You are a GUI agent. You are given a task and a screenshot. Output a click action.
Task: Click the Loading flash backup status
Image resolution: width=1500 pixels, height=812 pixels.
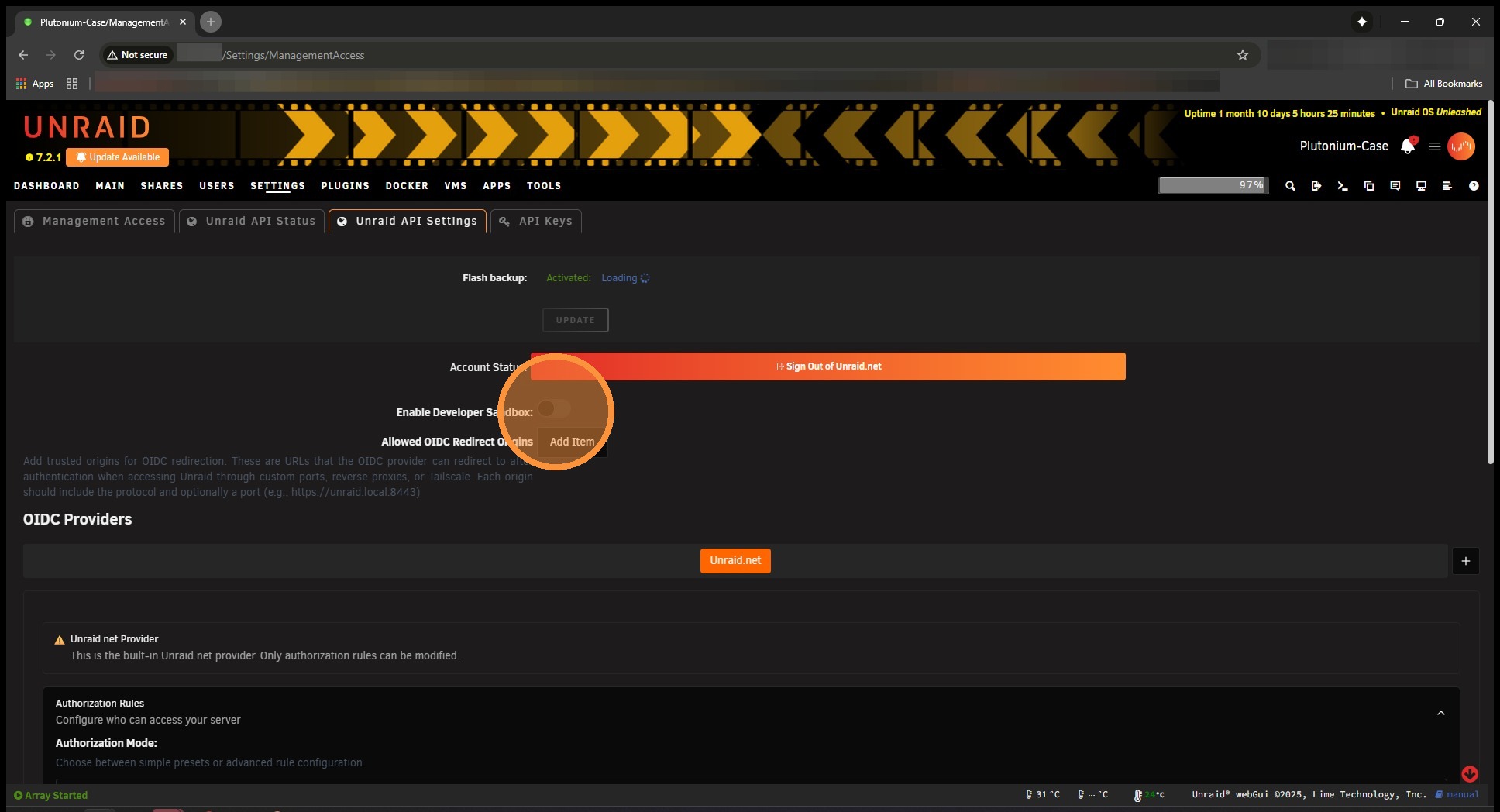[625, 278]
